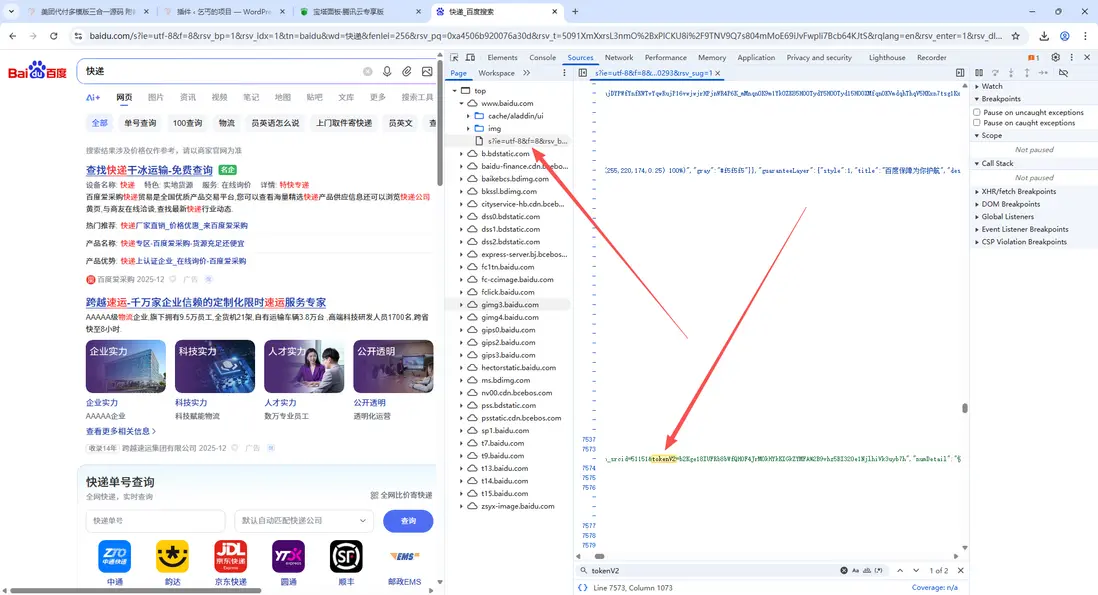Click the voice search microphone on Baidu
Viewport: 1098px width, 595px height.
coord(387,71)
